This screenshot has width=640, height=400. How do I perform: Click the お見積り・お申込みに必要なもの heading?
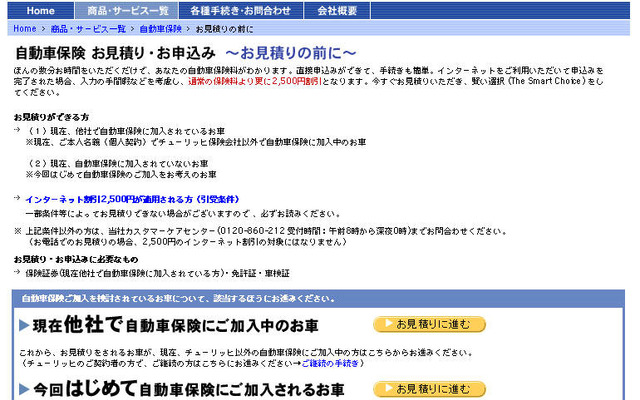76,260
